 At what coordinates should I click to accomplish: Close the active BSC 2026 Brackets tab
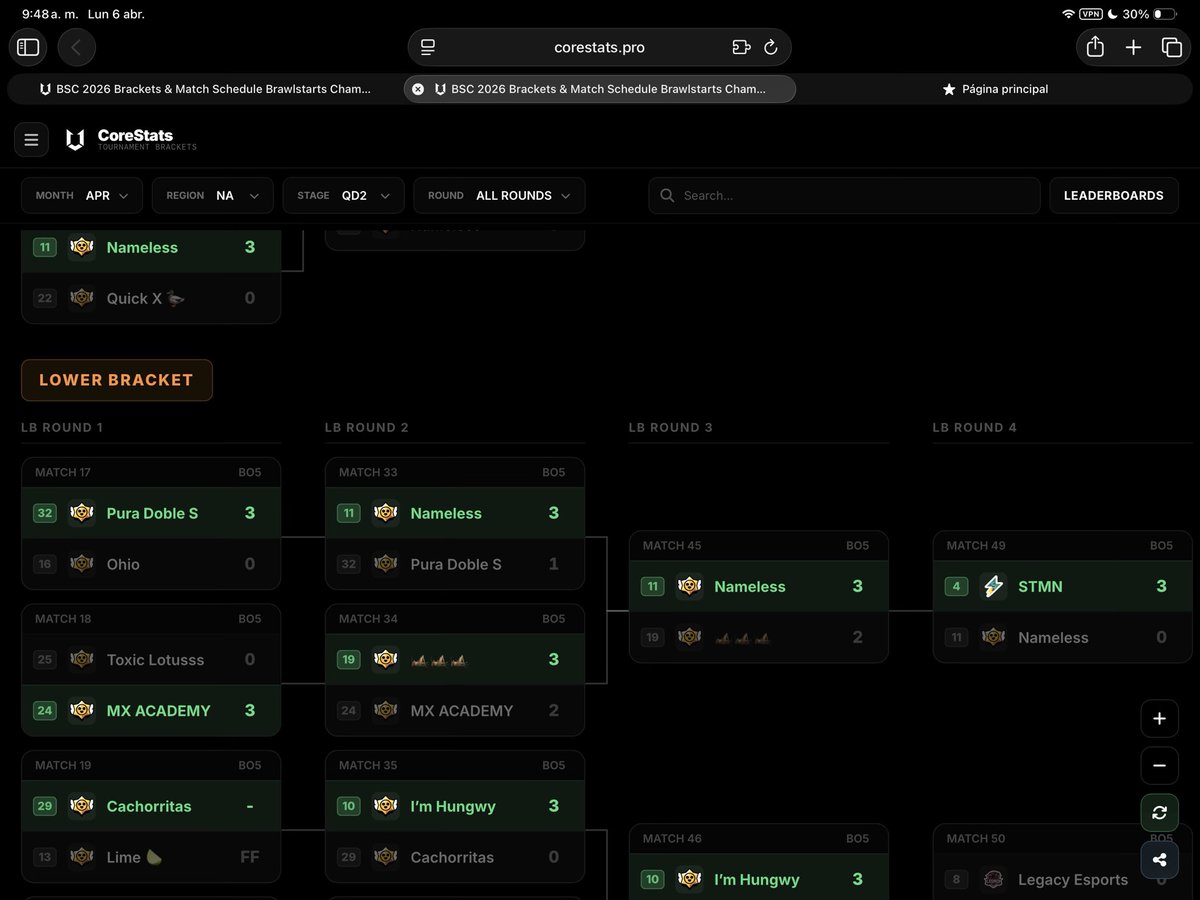418,89
